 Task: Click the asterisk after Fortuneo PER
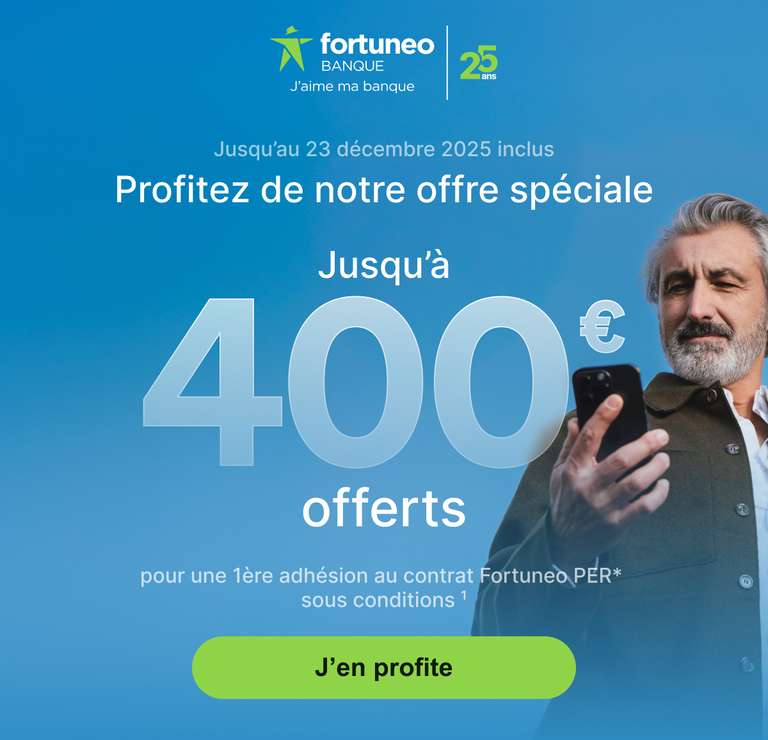point(617,572)
